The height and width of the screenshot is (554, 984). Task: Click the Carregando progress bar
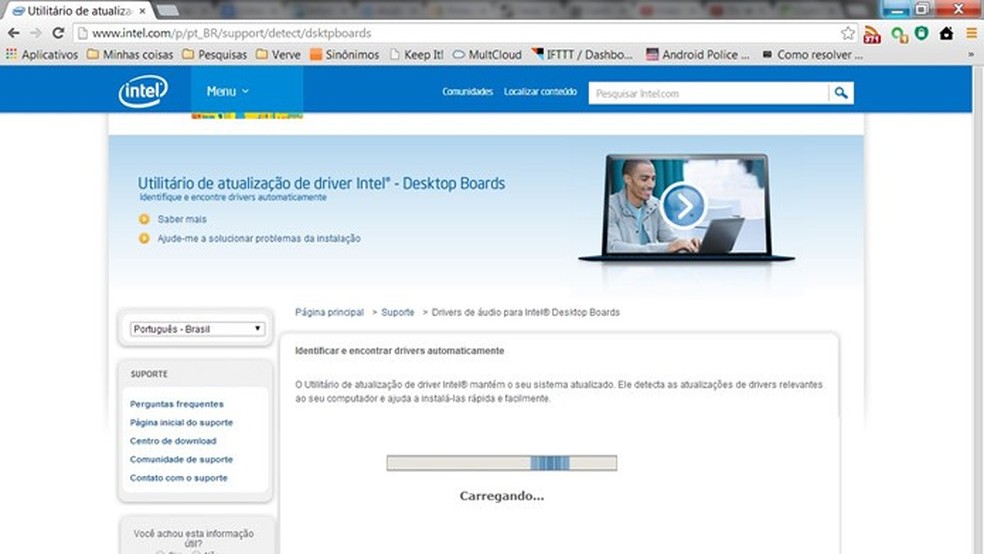502,463
